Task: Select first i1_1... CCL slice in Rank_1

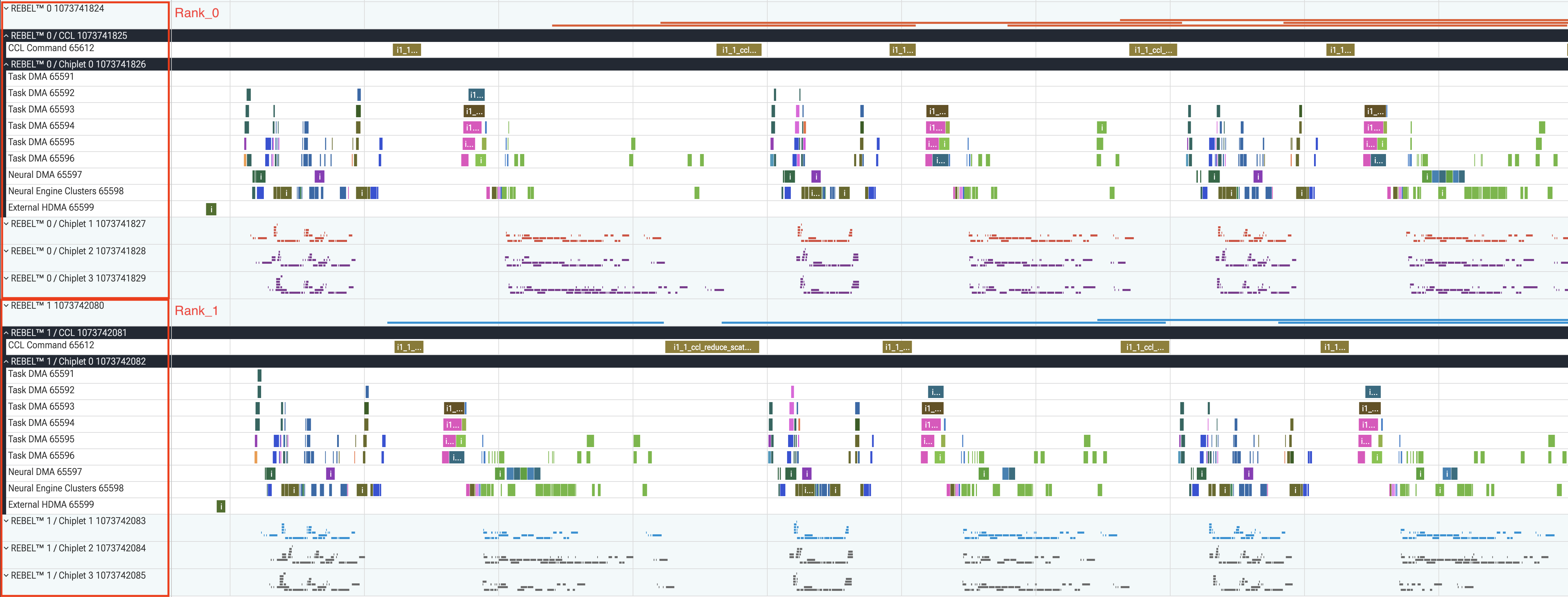Action: [x=409, y=347]
